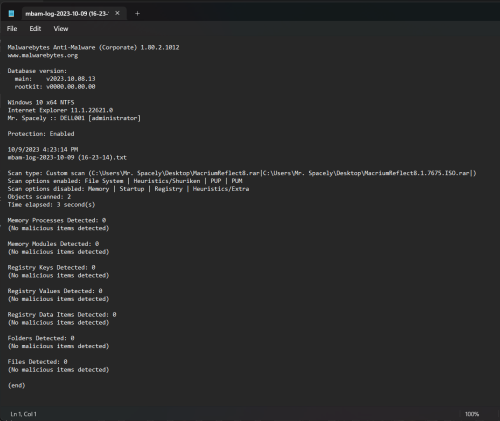
Task: Open the View menu
Action: point(61,29)
